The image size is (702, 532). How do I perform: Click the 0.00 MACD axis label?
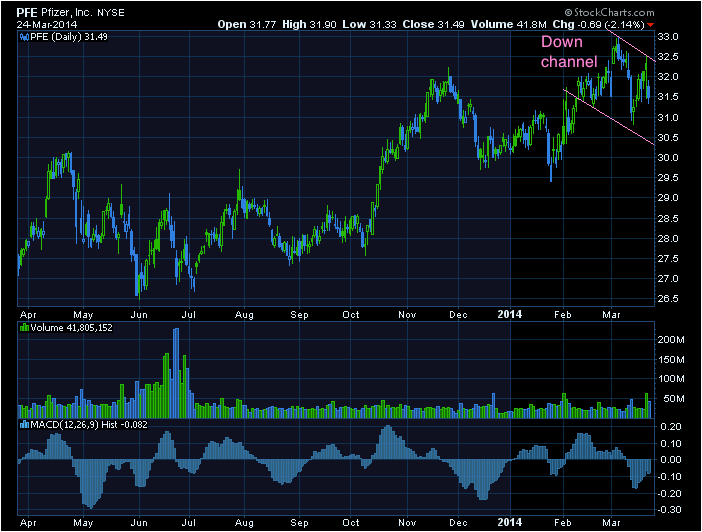[671, 460]
